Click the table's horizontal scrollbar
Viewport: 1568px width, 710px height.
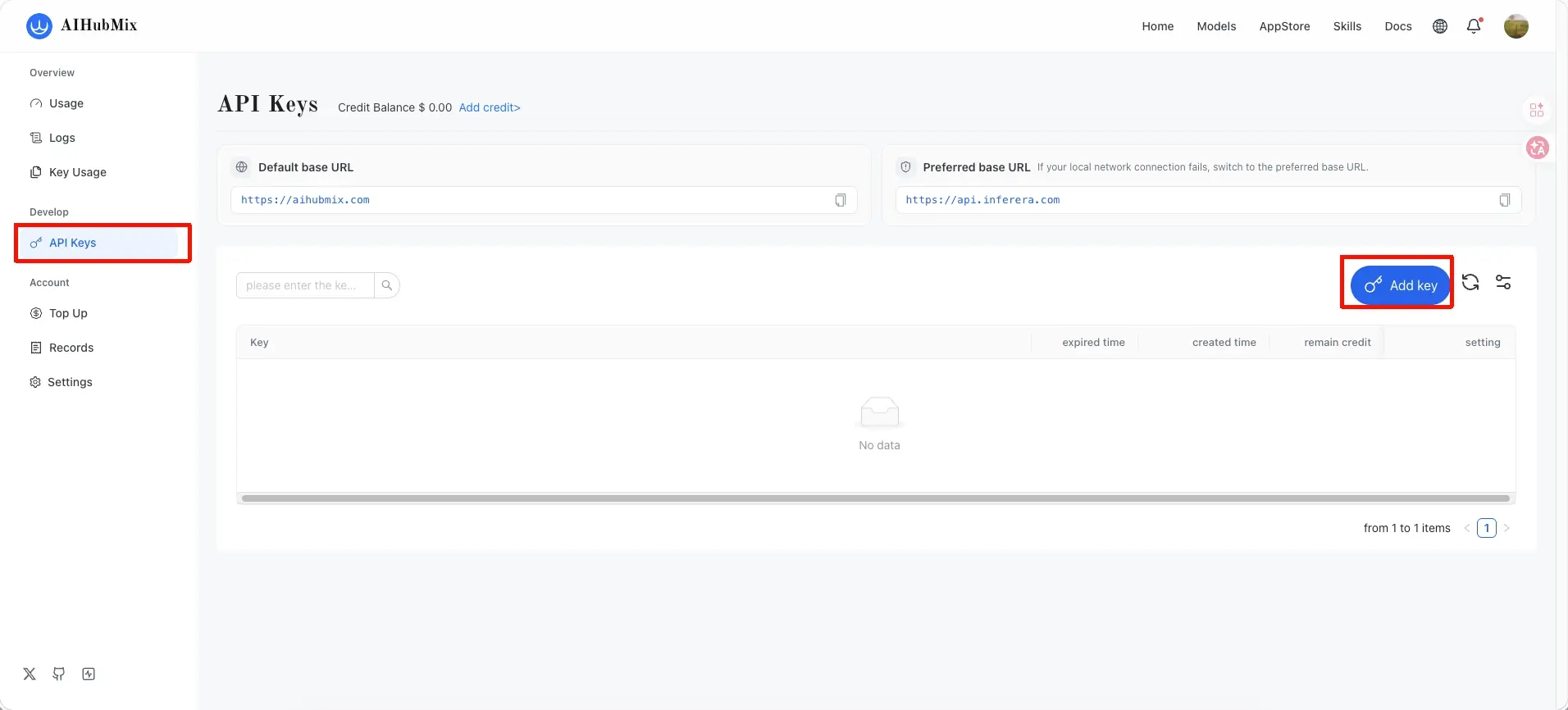876,498
